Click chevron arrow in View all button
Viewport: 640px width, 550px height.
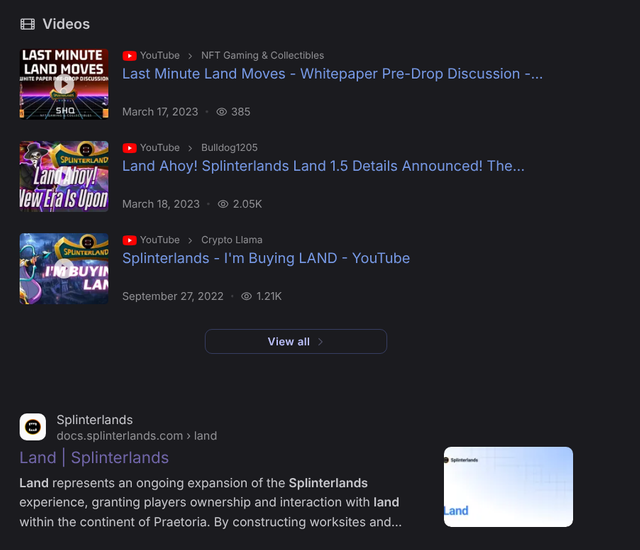point(320,342)
